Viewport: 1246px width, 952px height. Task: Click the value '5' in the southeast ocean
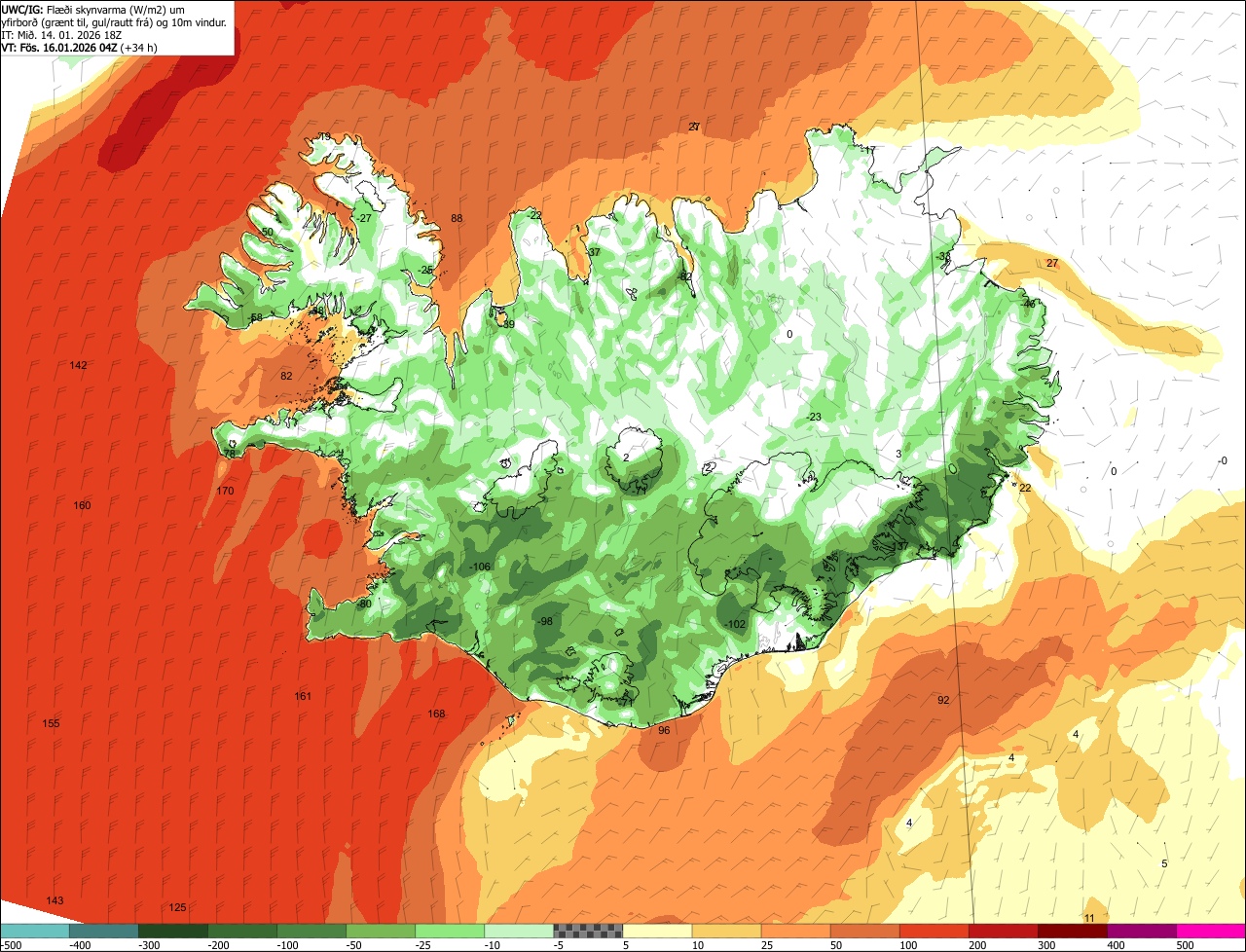(1164, 864)
